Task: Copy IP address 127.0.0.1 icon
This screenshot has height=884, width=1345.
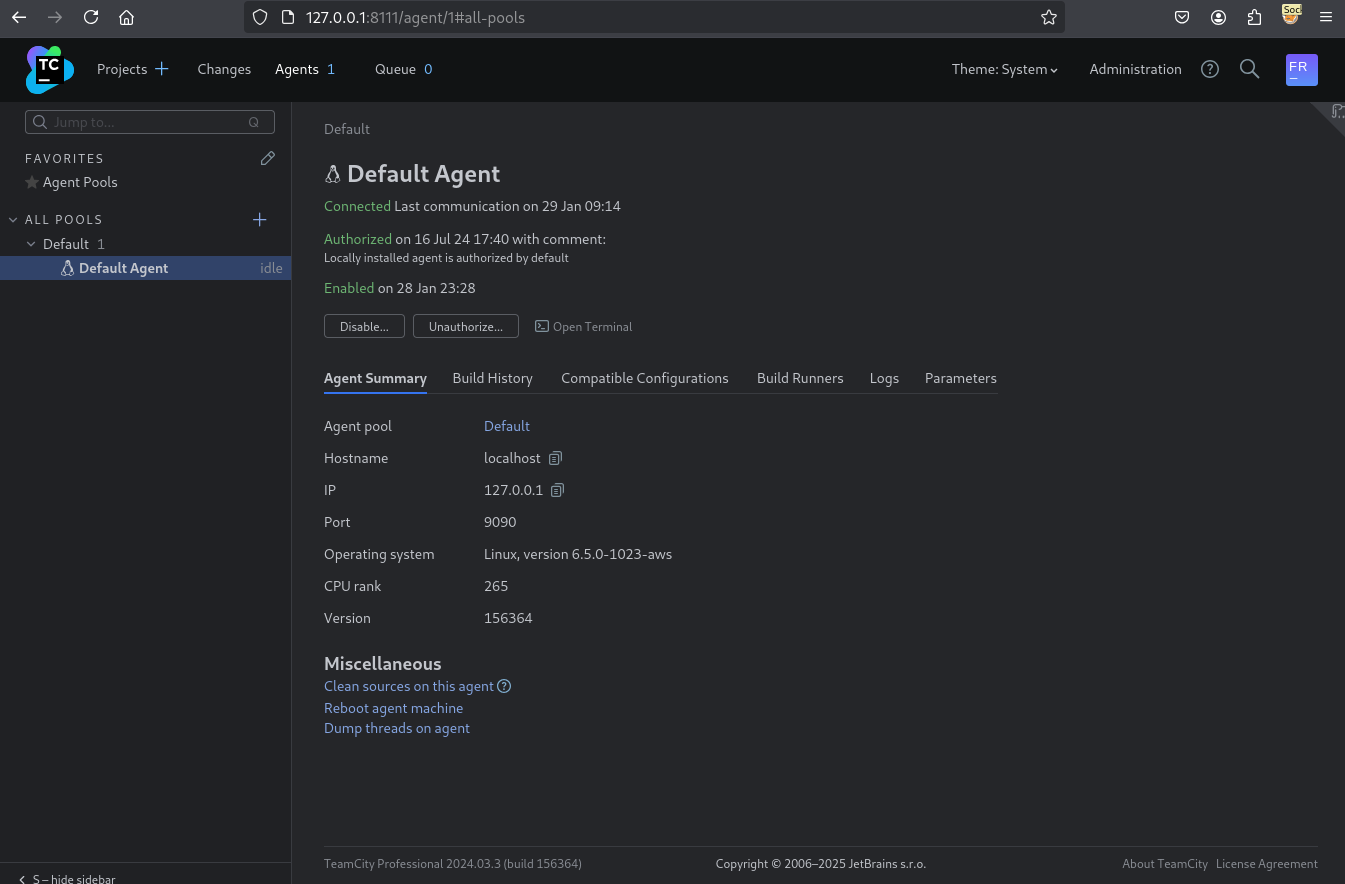Action: 558,490
